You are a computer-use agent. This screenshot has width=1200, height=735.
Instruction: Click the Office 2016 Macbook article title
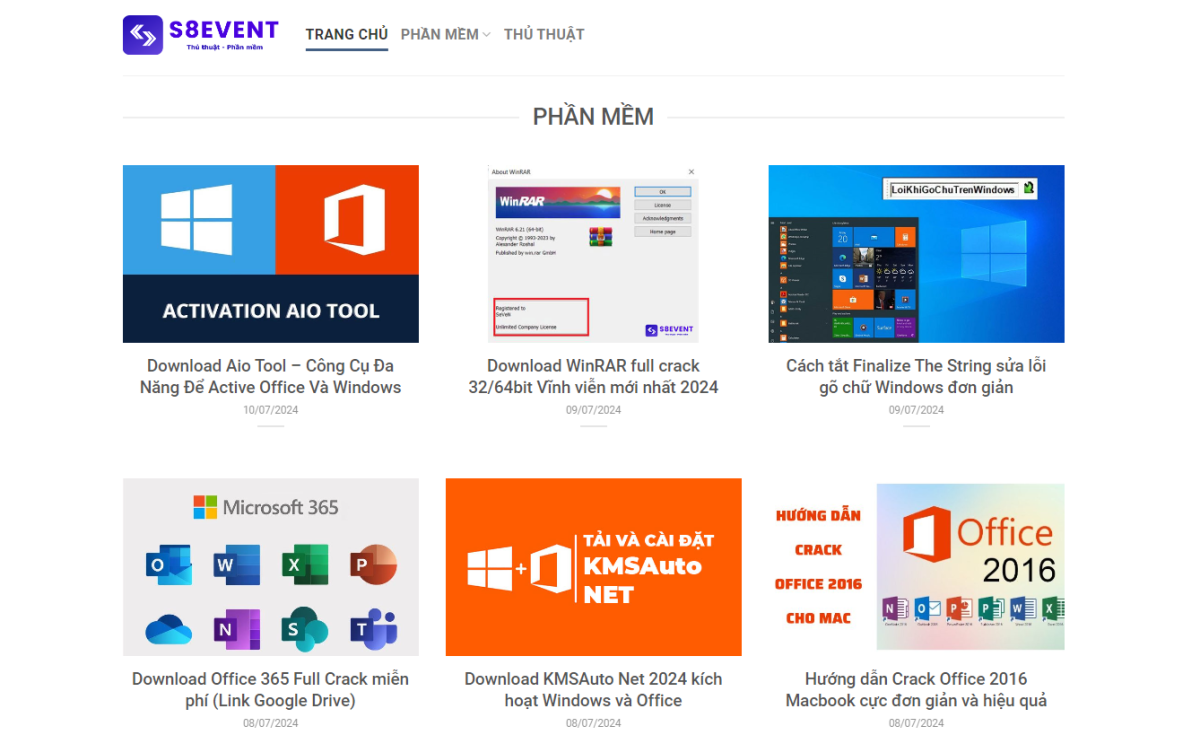(x=916, y=690)
